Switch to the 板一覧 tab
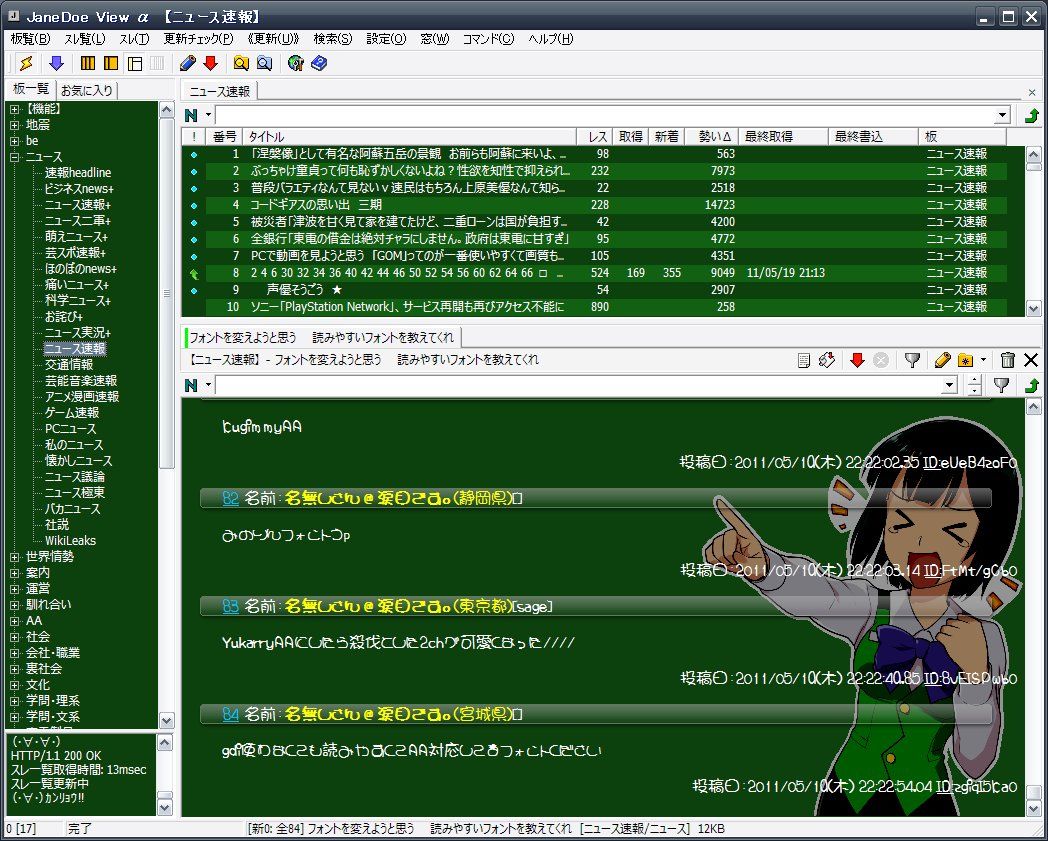This screenshot has height=841, width=1048. click(x=31, y=89)
